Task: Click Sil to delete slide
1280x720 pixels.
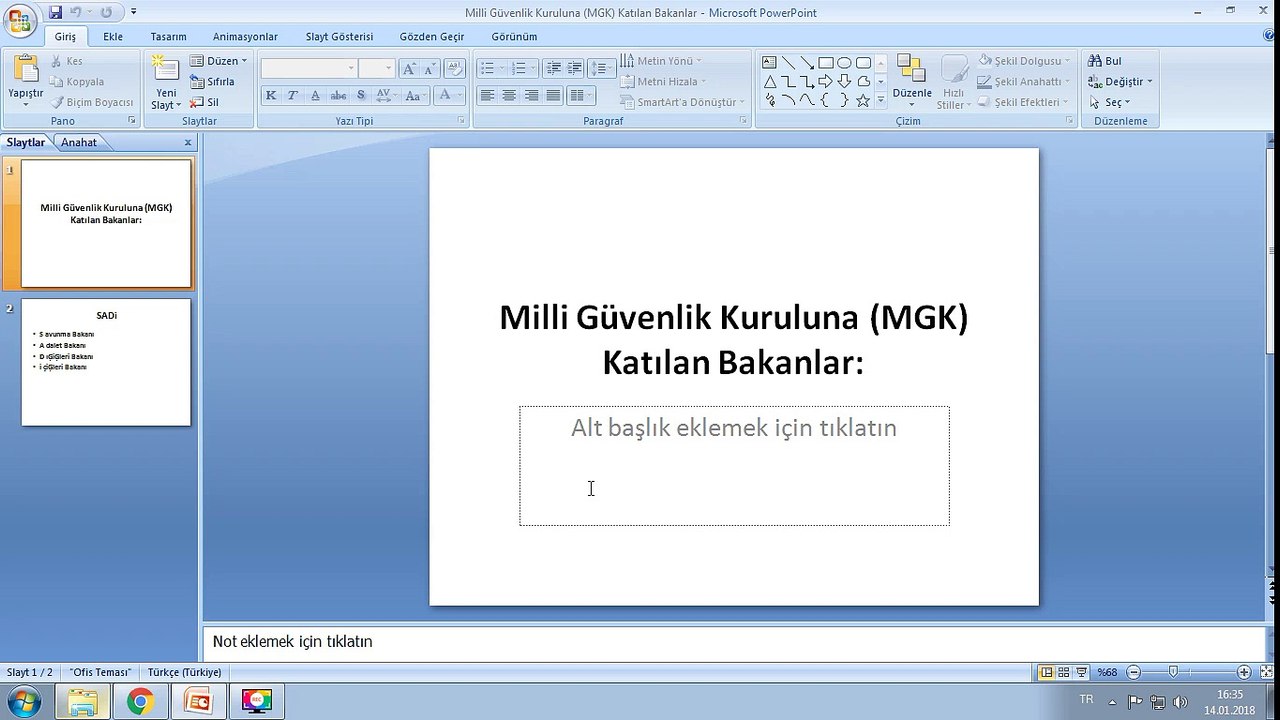Action: click(x=204, y=102)
